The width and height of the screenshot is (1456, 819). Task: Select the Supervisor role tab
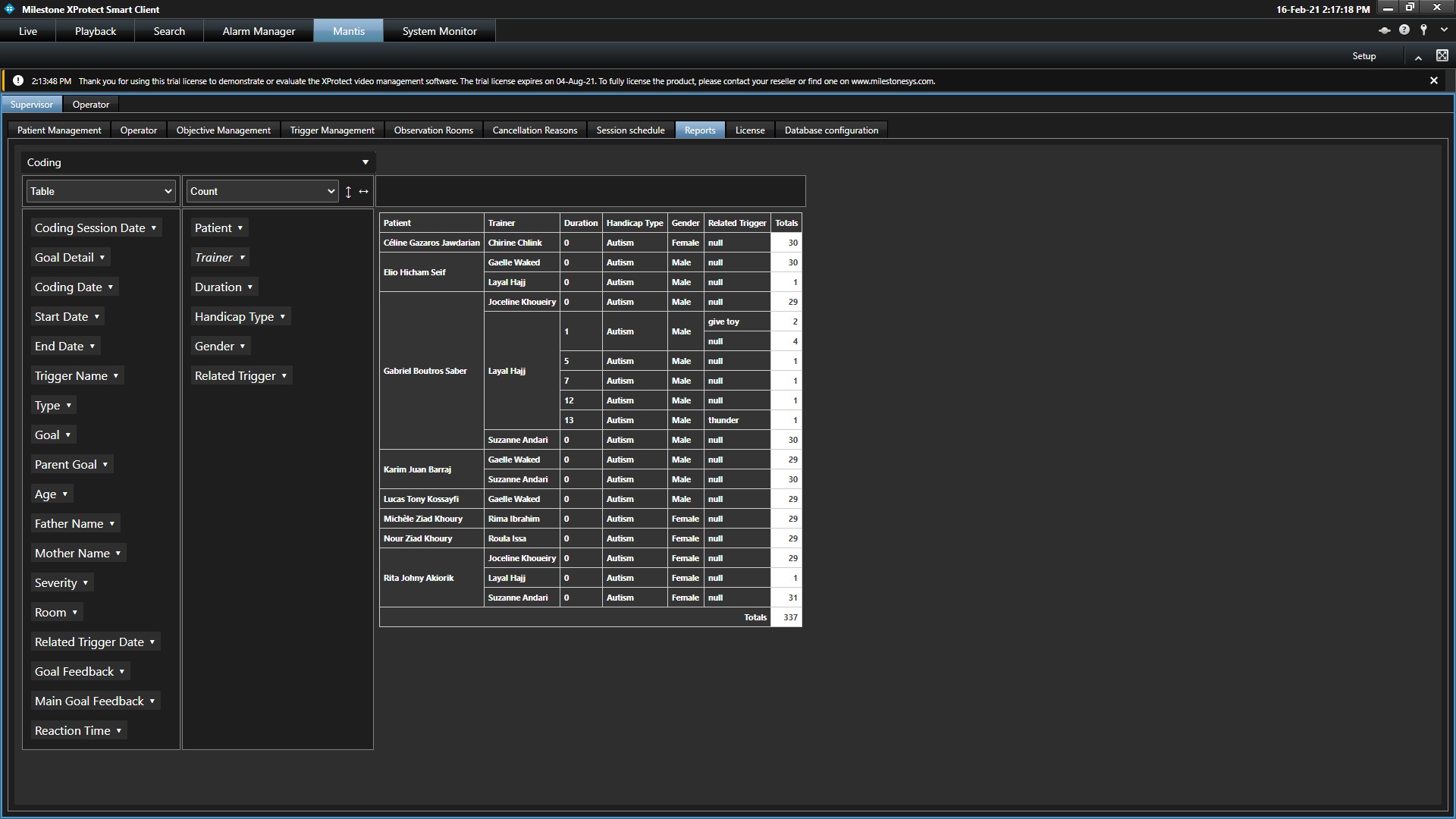(32, 105)
